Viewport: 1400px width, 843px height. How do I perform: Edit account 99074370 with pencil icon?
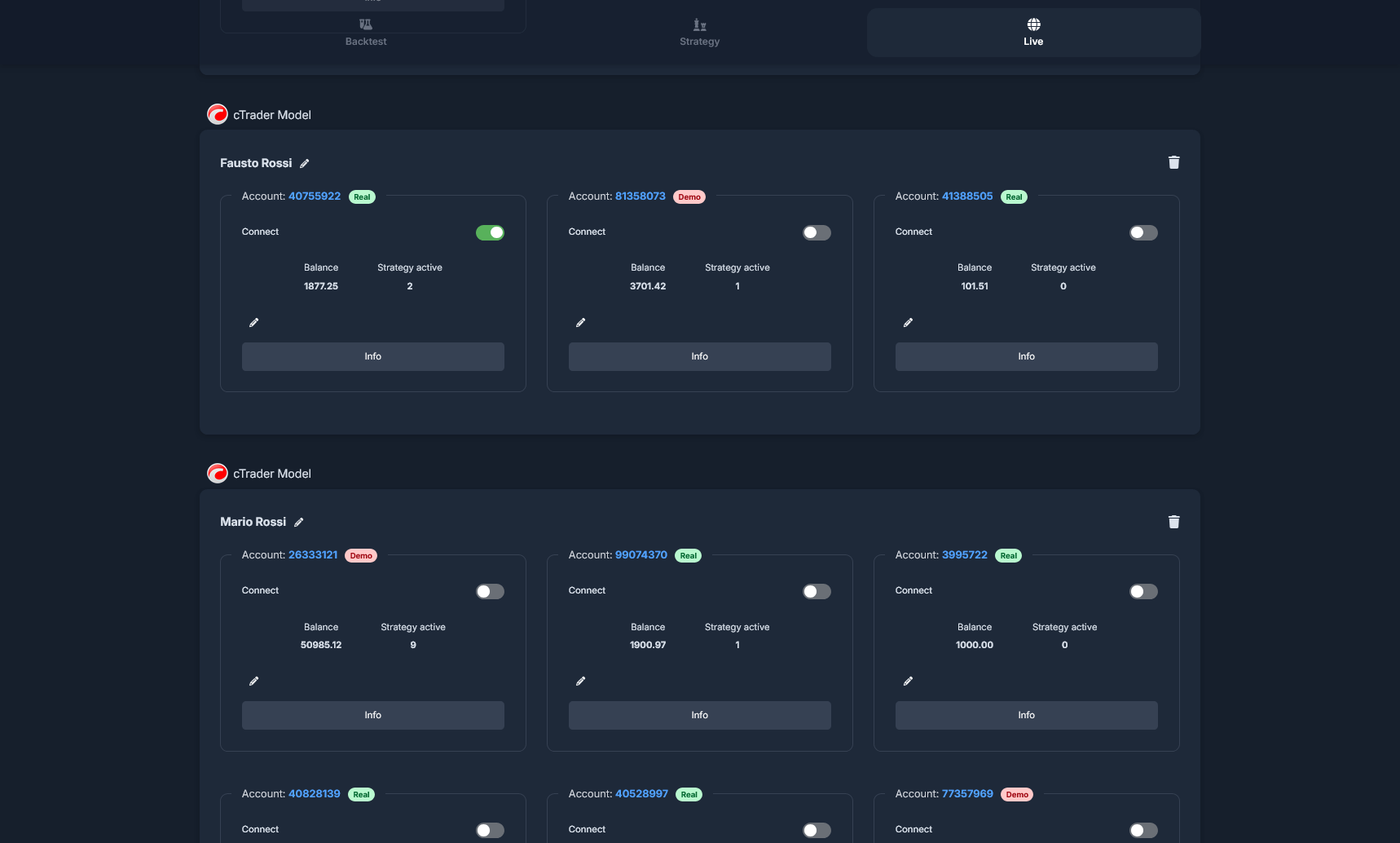581,682
